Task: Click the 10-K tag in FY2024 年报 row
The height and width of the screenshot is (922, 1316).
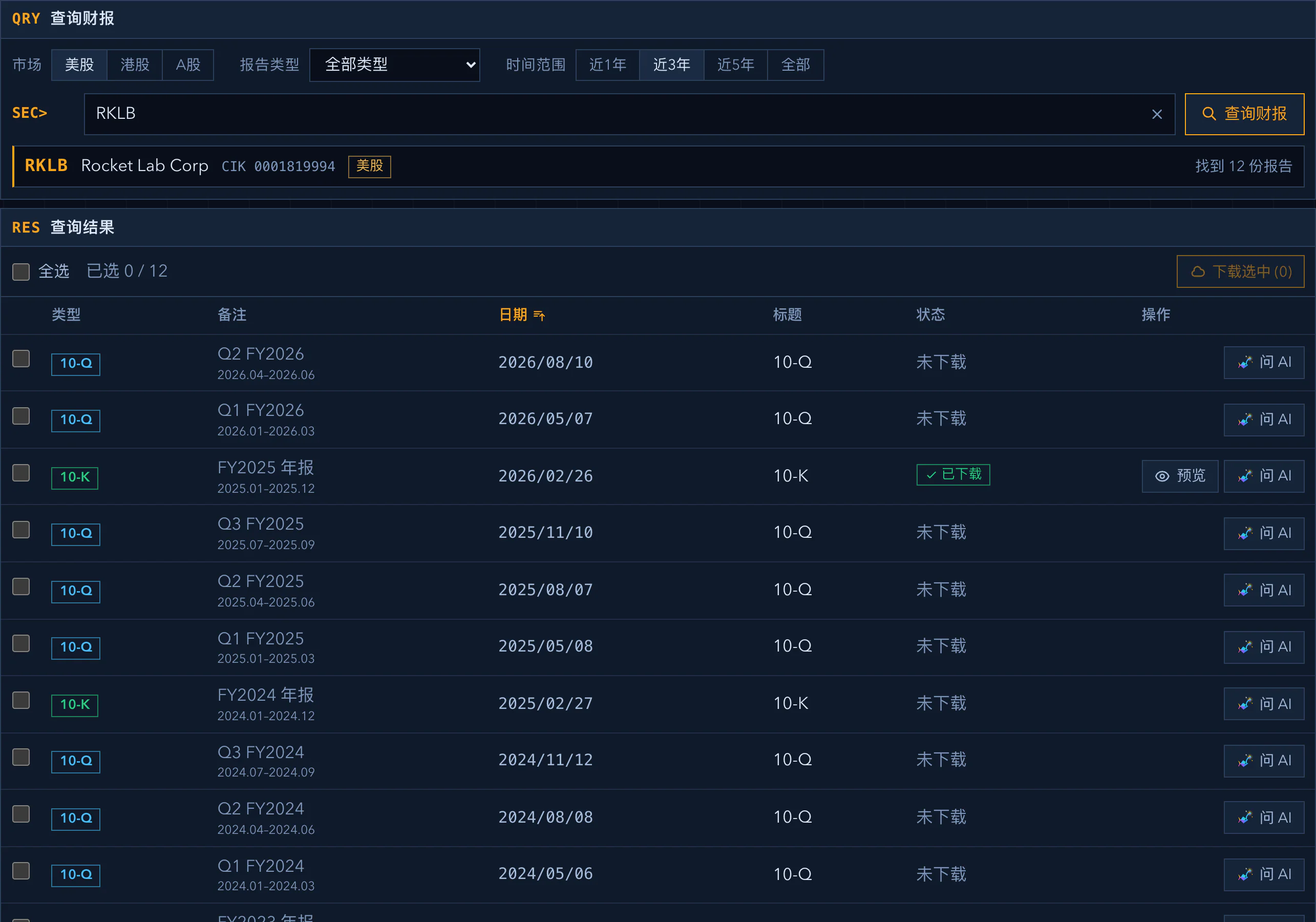Action: [75, 705]
